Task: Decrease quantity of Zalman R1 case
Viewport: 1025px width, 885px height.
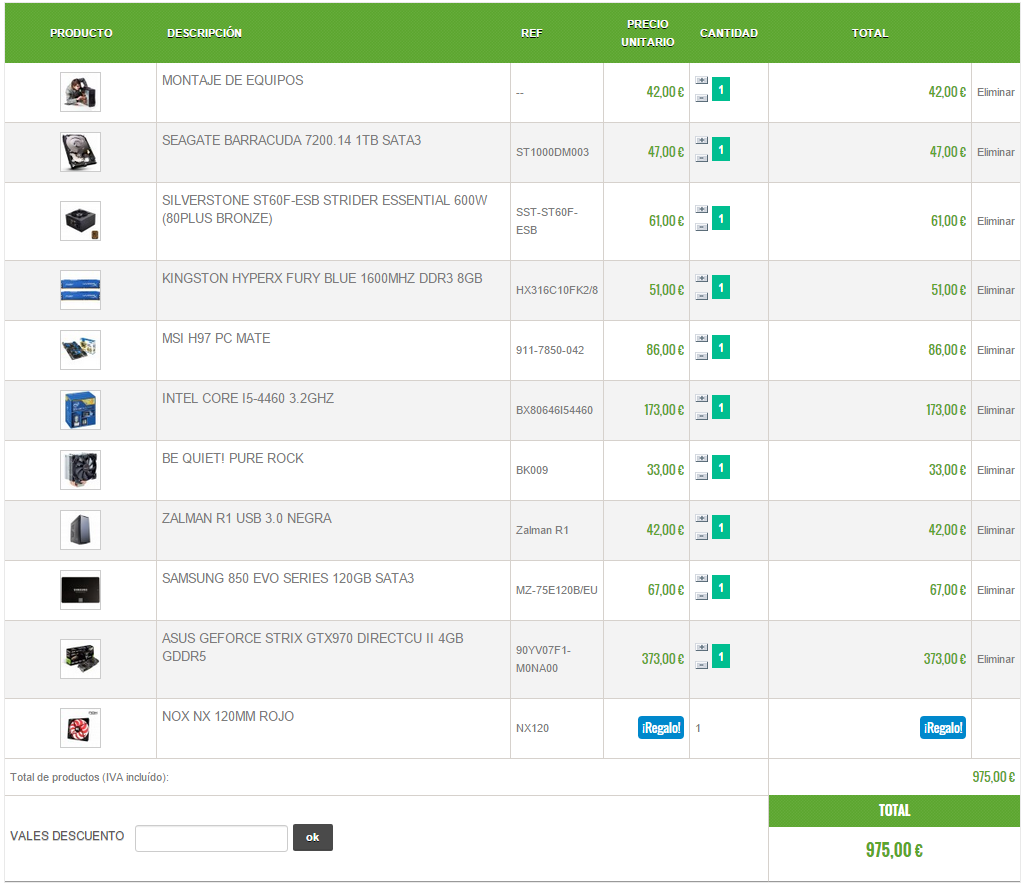Action: (701, 537)
